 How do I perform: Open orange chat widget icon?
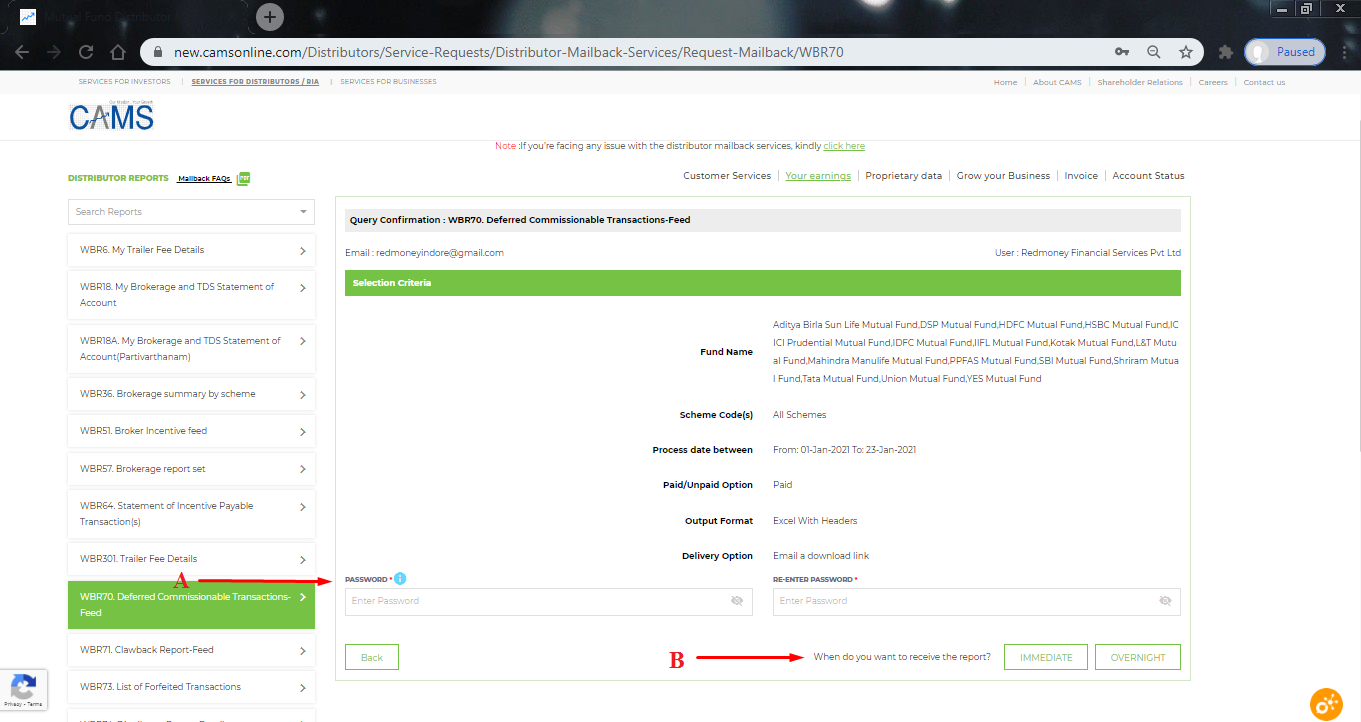click(x=1326, y=704)
